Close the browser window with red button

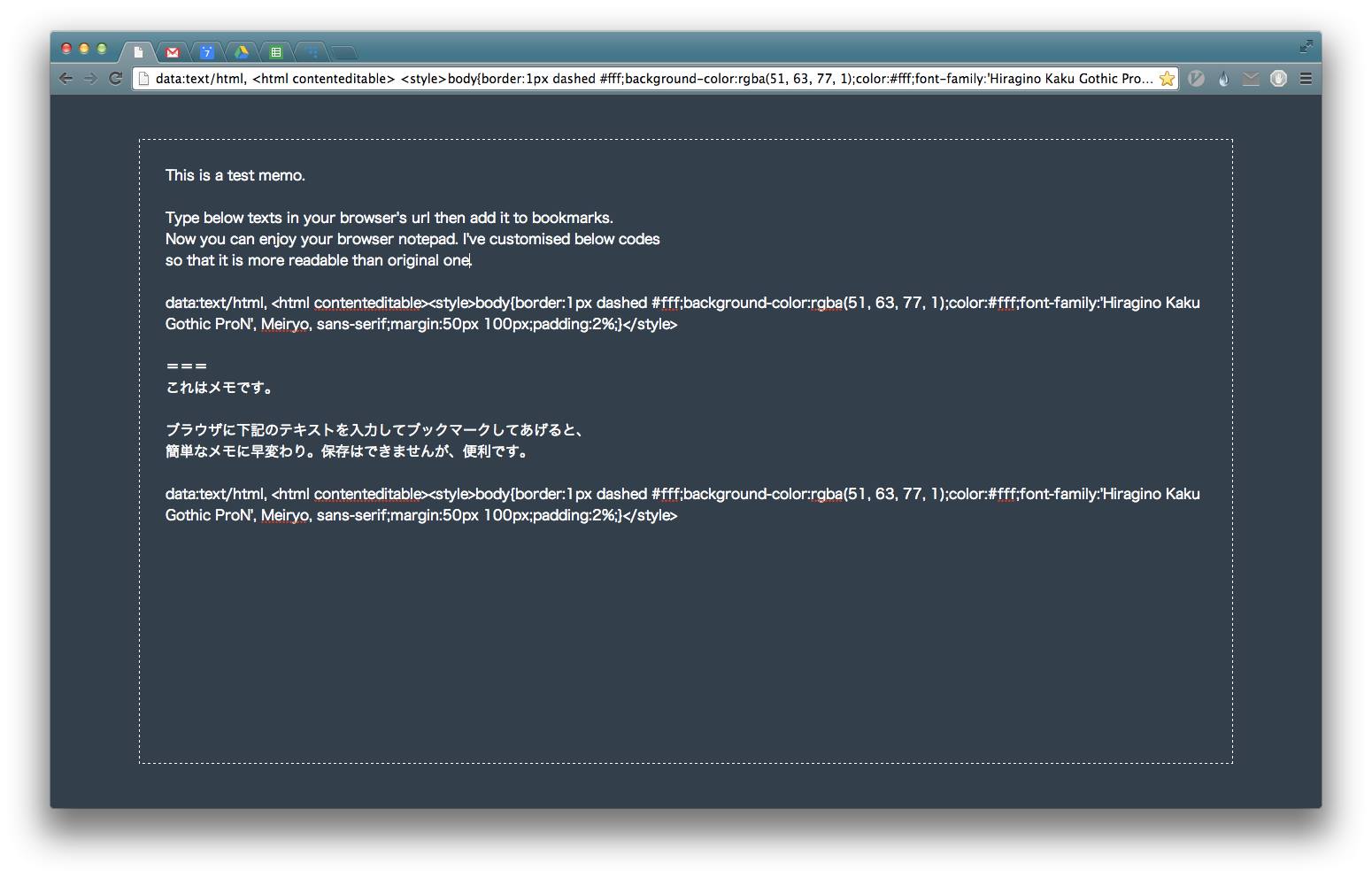[x=66, y=49]
